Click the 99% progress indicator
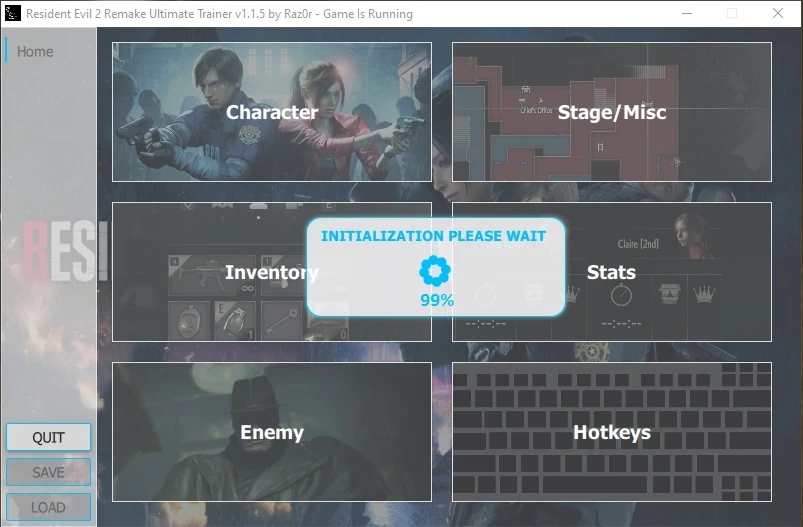Image resolution: width=803 pixels, height=527 pixels. 437,300
